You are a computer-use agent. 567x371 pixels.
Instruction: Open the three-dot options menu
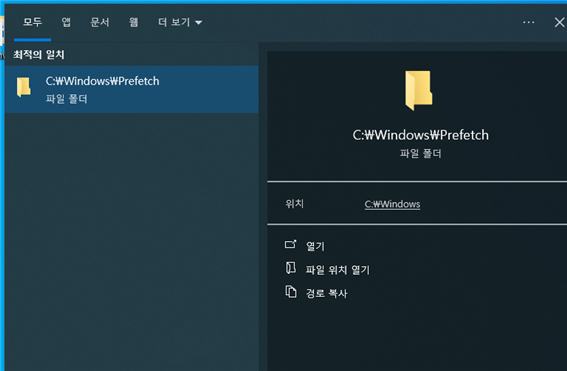point(528,22)
